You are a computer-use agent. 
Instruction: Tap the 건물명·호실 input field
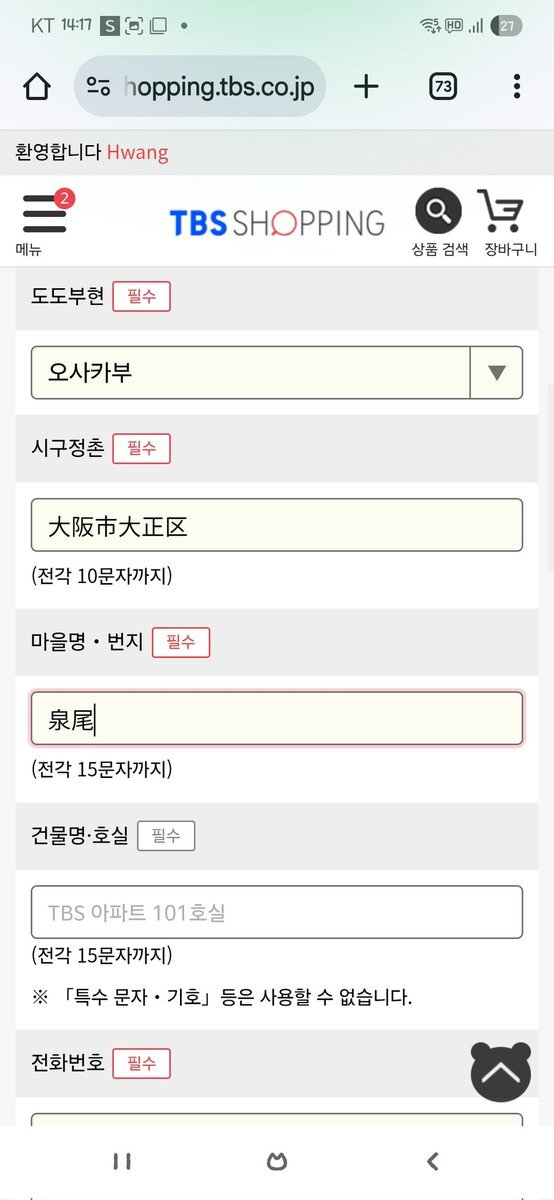(x=277, y=912)
